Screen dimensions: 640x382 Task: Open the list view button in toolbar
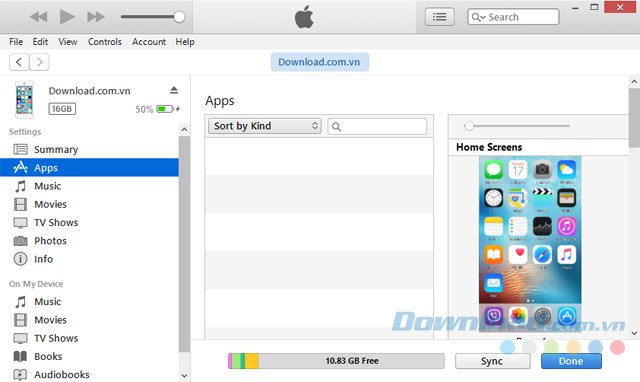(x=440, y=17)
